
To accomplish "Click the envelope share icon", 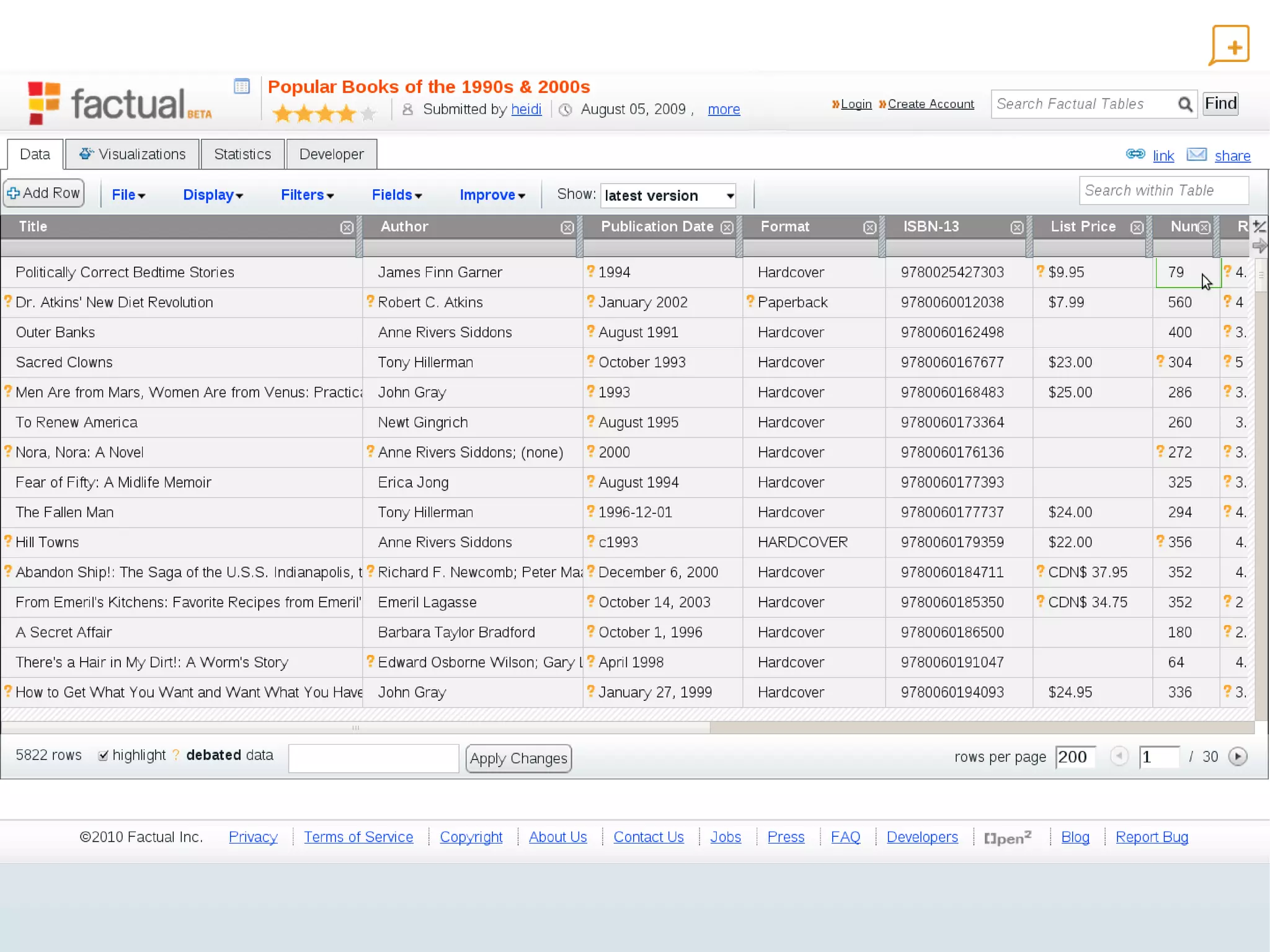I will point(1197,154).
